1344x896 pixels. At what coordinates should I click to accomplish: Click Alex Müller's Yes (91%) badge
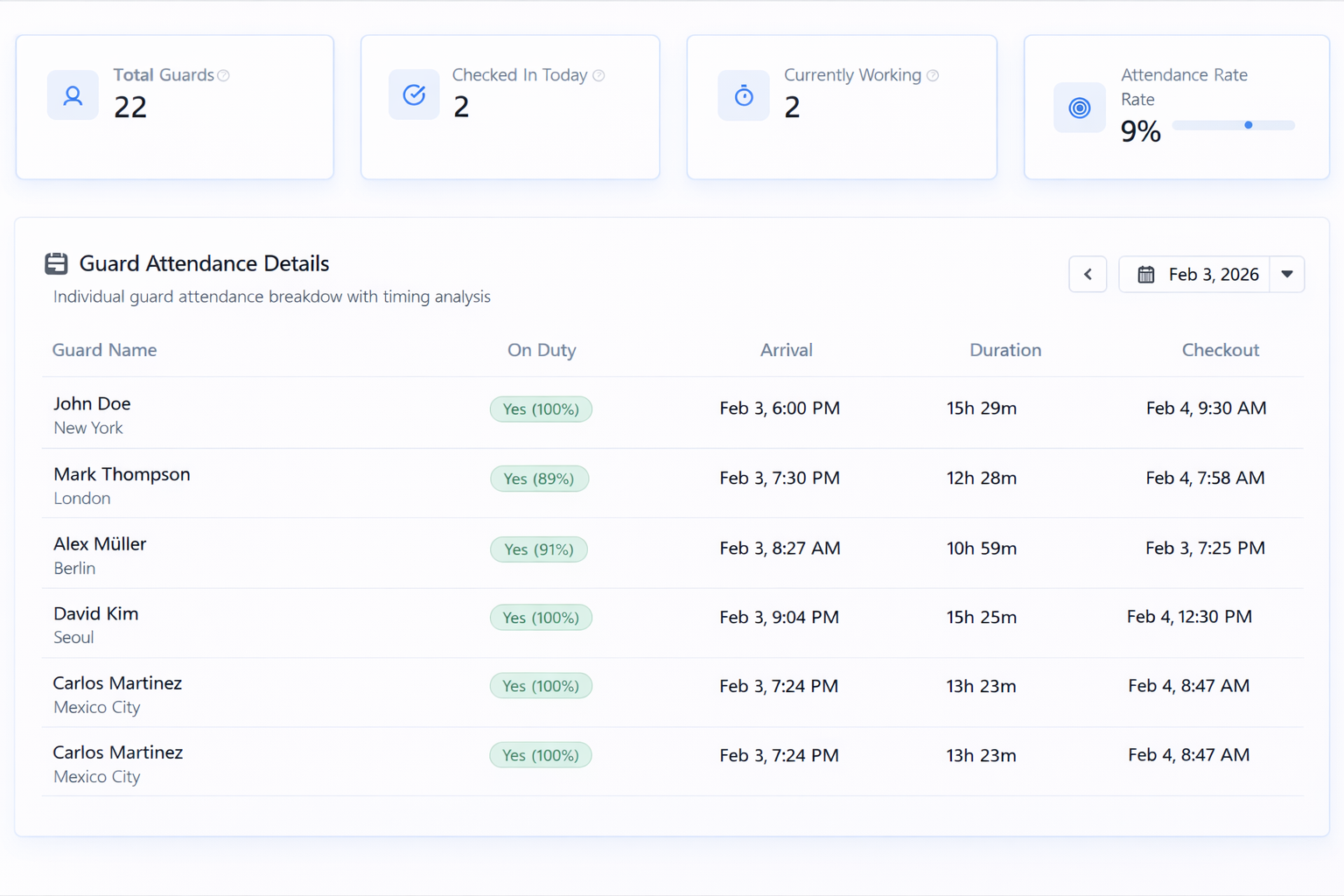539,549
